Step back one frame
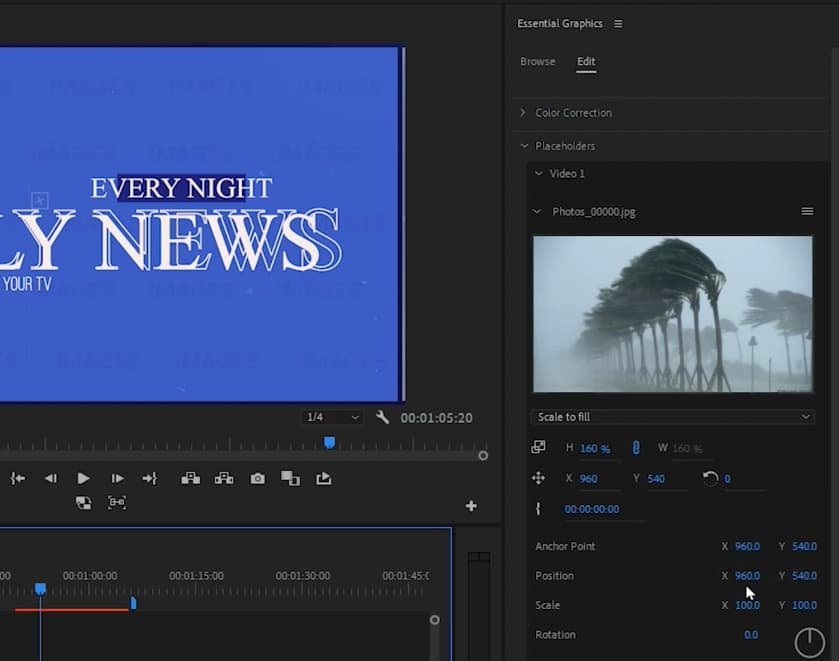 (50, 479)
